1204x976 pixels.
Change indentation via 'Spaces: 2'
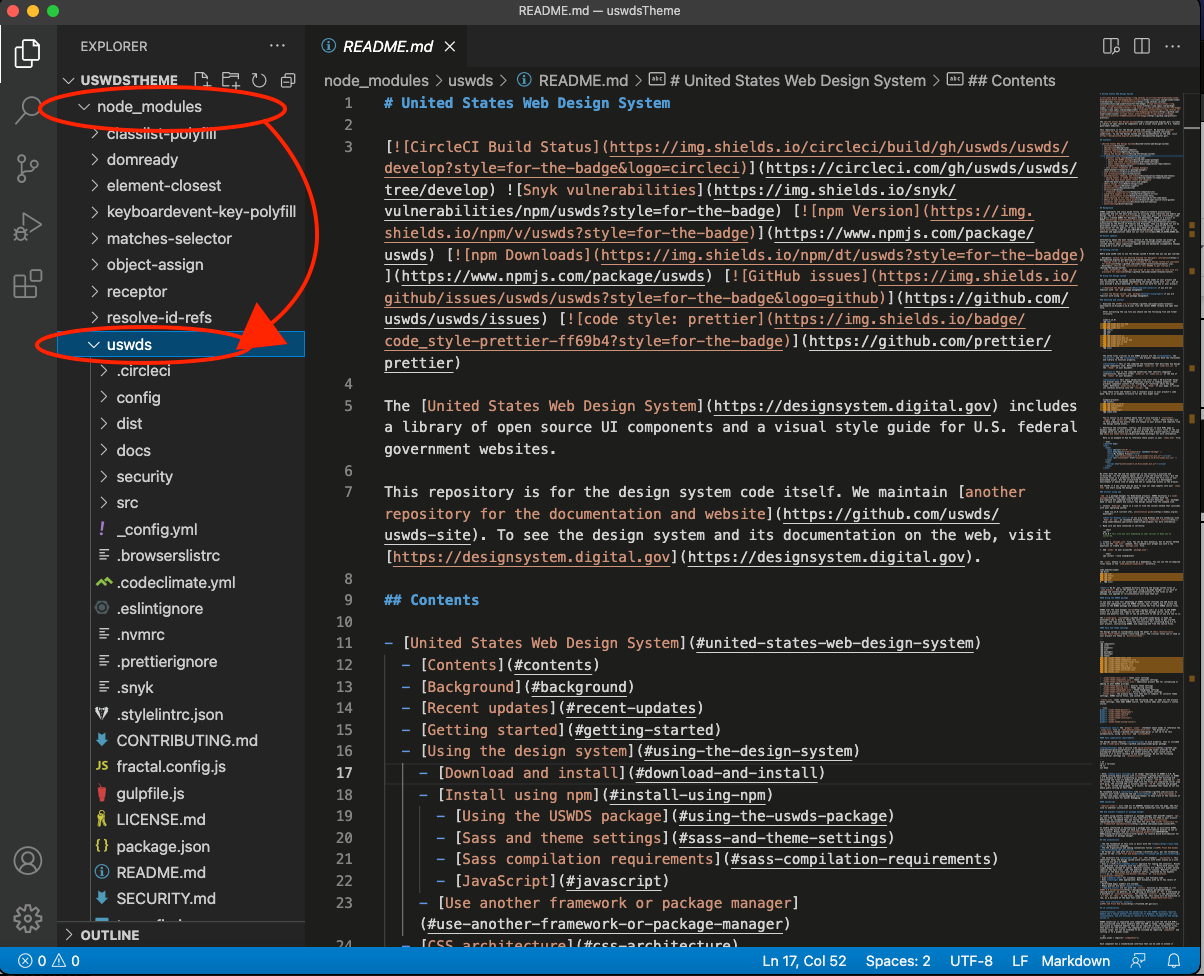898,961
